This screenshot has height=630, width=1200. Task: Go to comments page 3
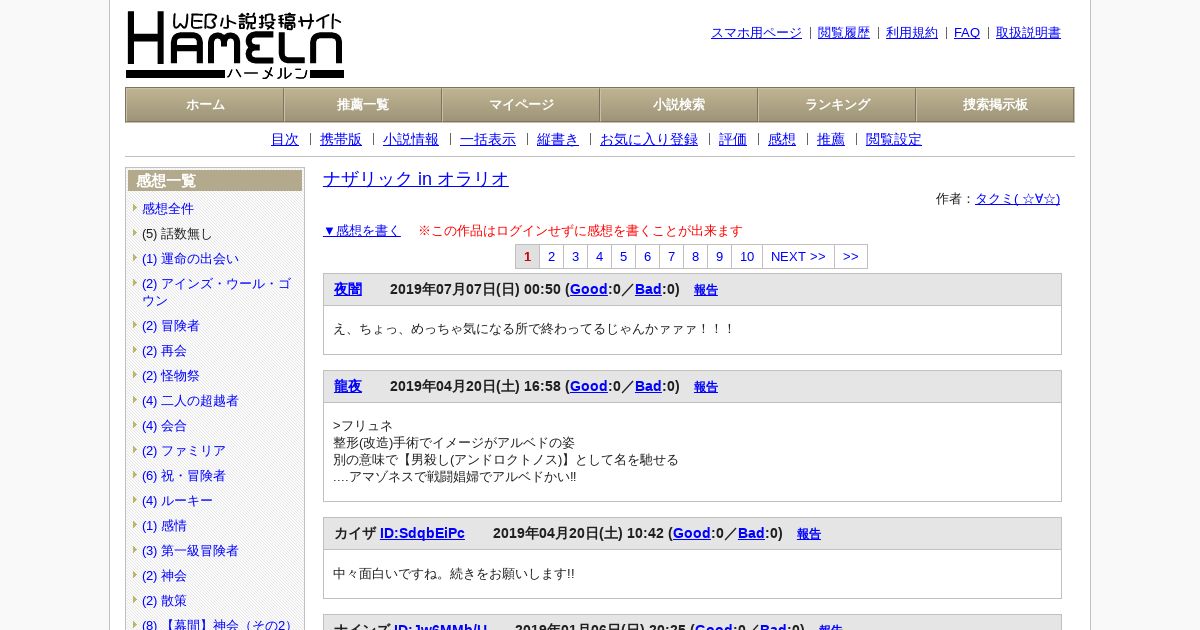pyautogui.click(x=575, y=257)
